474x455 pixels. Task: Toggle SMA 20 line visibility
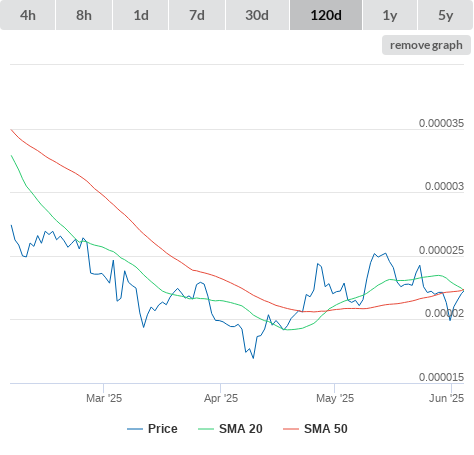[x=240, y=429]
